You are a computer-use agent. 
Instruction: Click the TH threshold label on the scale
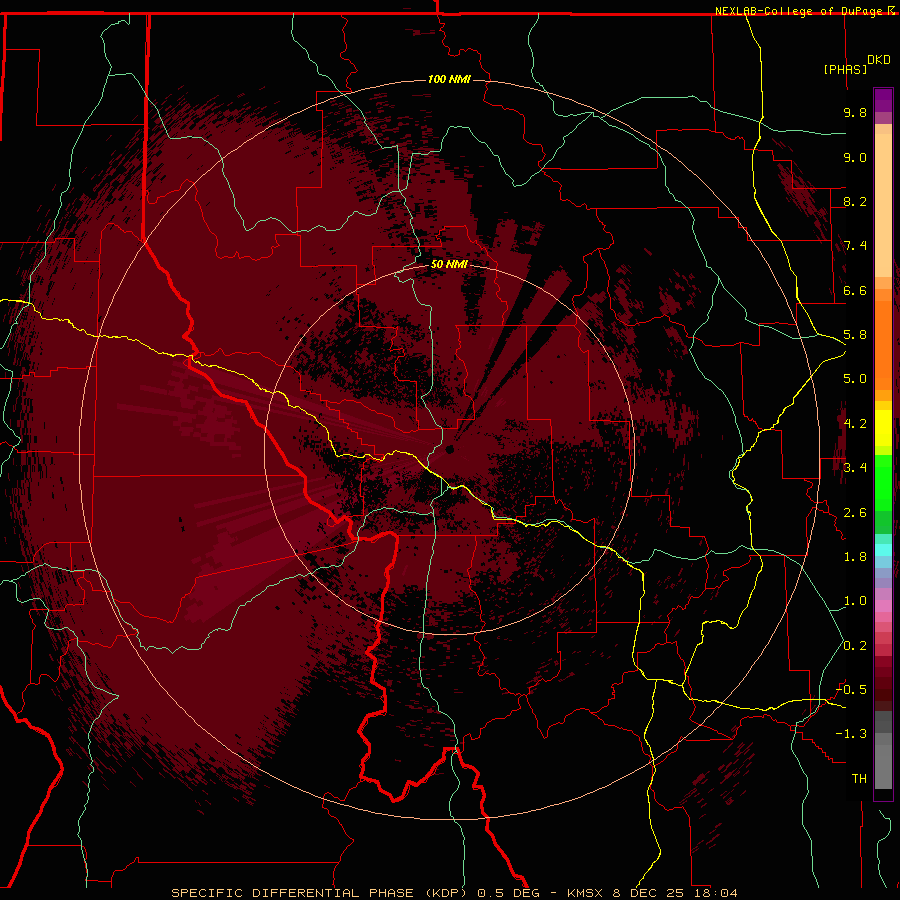point(859,779)
